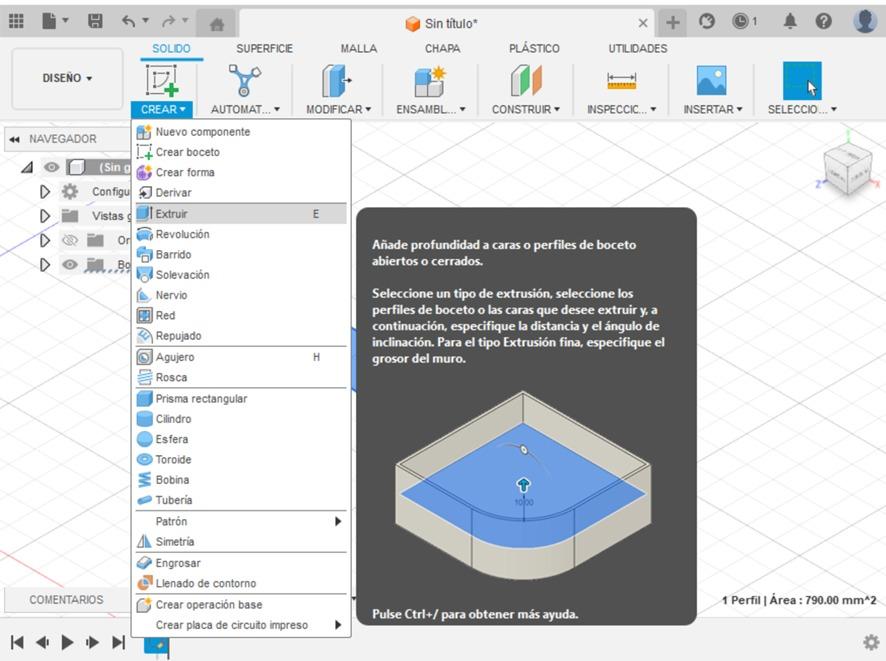The image size is (886, 661).
Task: Select Extruir from the Crear menu
Action: point(241,214)
